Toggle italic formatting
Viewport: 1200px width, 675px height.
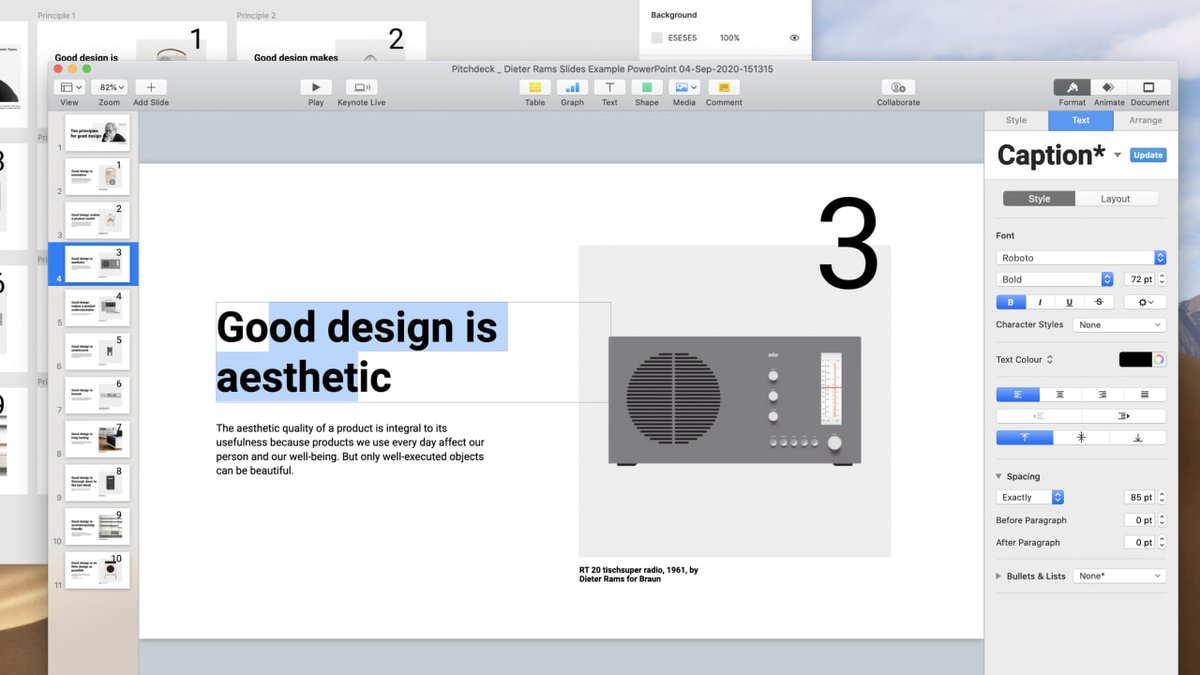(1039, 302)
